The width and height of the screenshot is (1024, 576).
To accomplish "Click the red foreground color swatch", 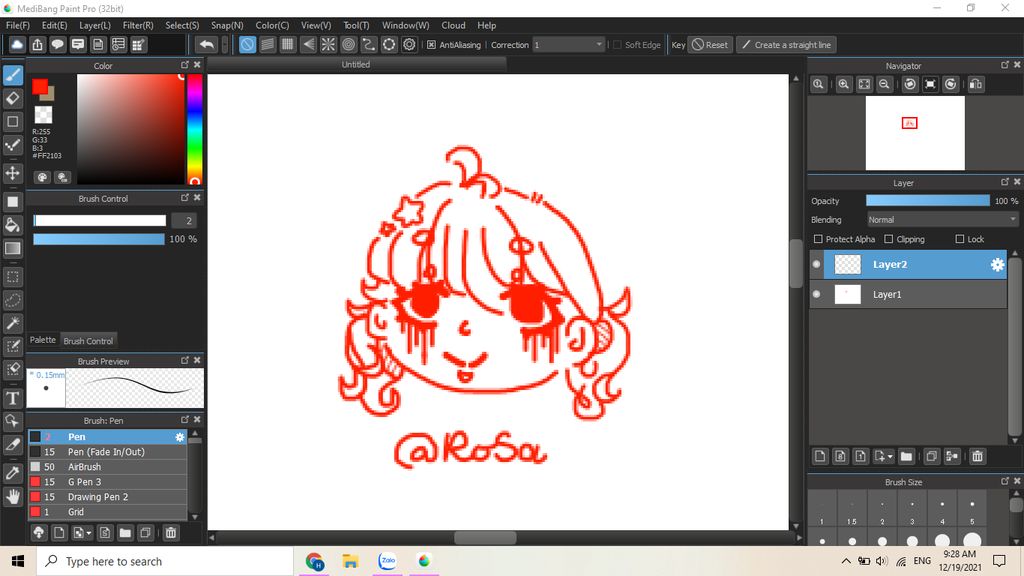I will [x=40, y=86].
